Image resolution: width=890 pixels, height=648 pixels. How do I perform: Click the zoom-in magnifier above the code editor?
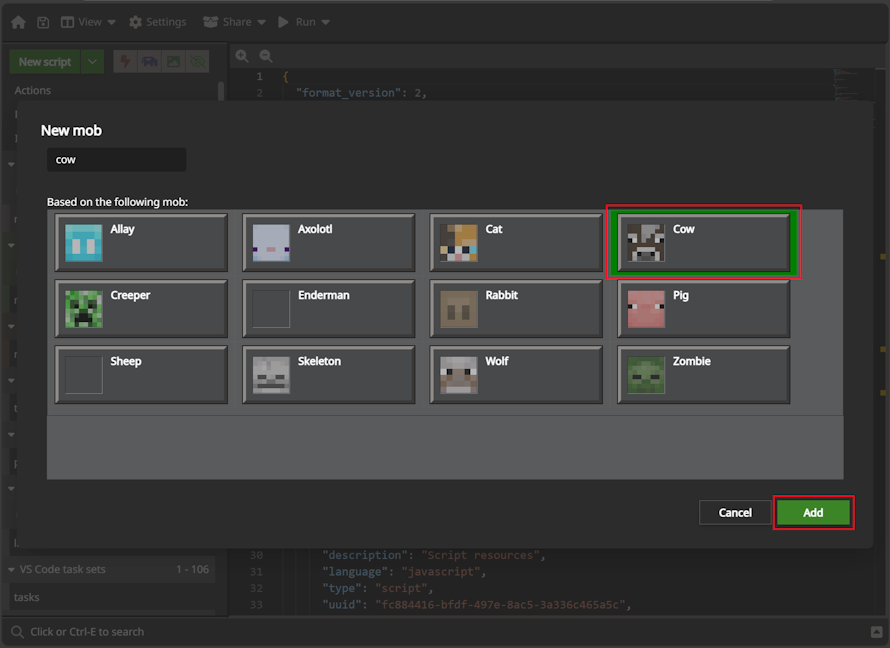click(241, 56)
